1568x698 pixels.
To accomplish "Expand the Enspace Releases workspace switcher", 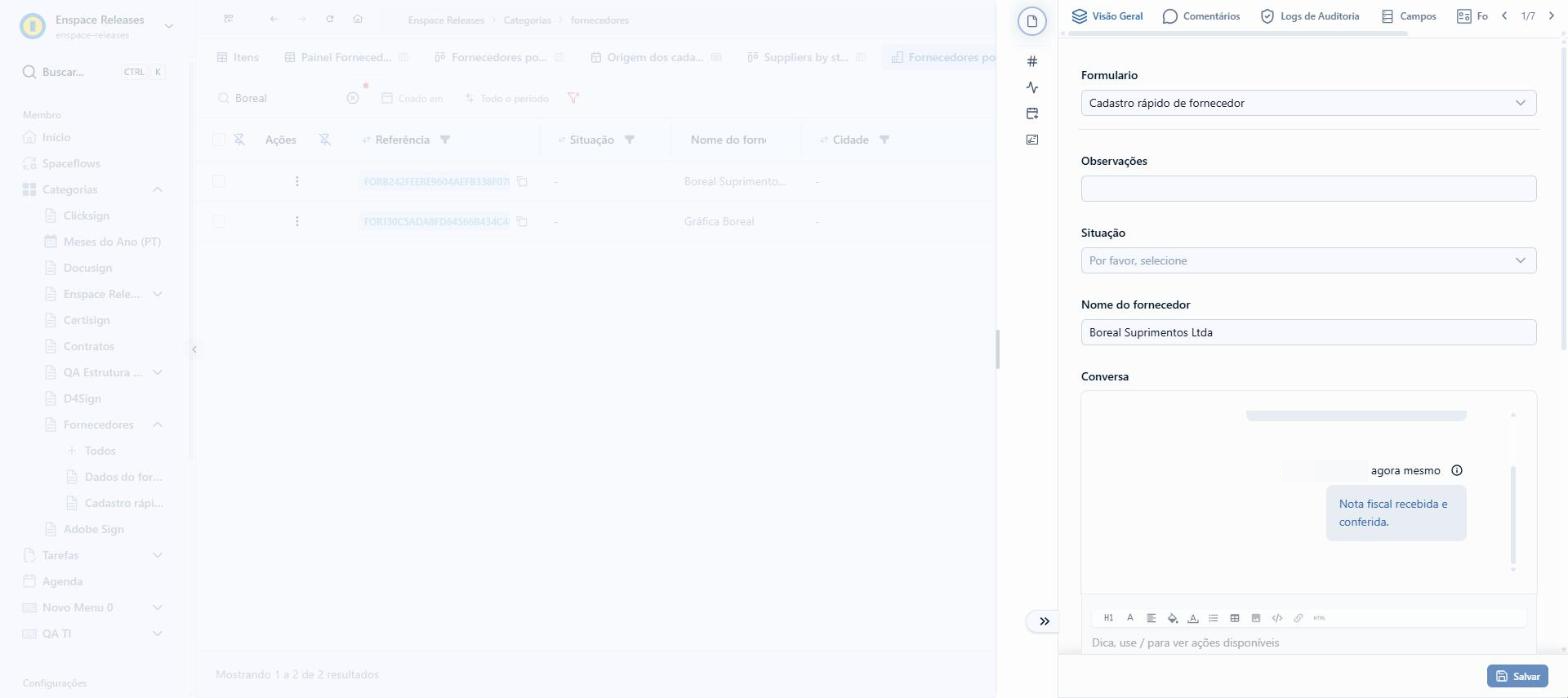I will (168, 26).
